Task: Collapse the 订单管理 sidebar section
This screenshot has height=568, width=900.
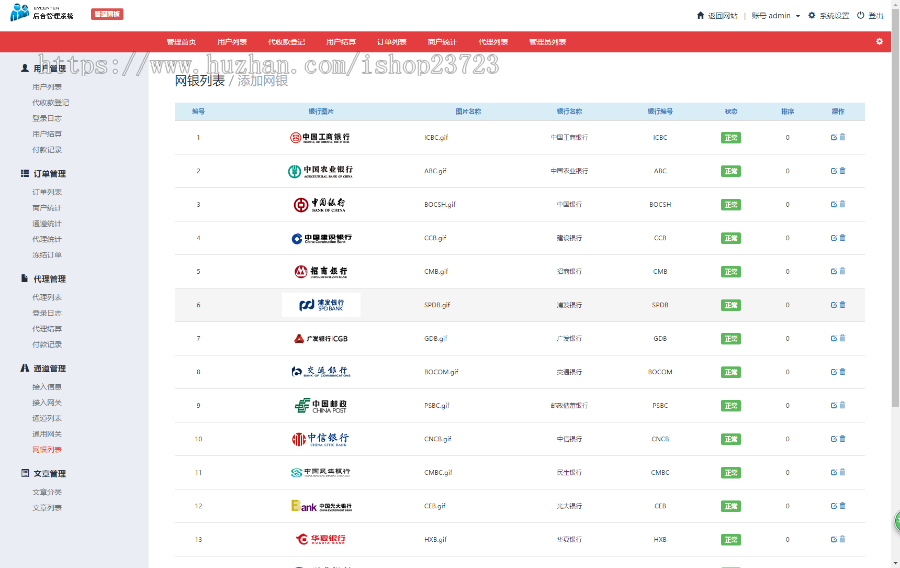Action: tap(42, 174)
